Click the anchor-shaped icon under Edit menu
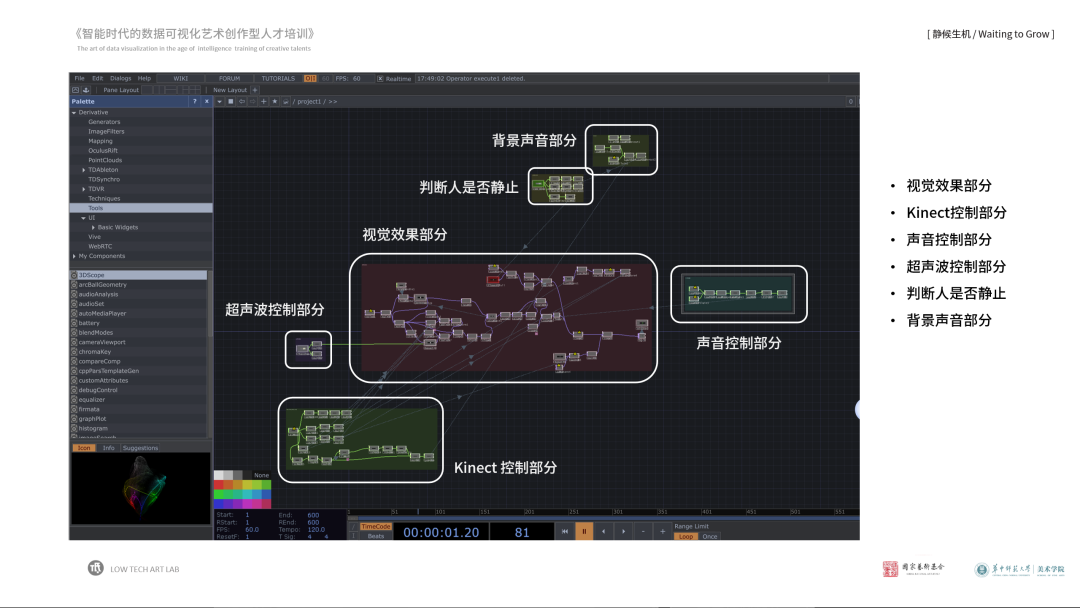The width and height of the screenshot is (1080, 608). pyautogui.click(x=86, y=90)
